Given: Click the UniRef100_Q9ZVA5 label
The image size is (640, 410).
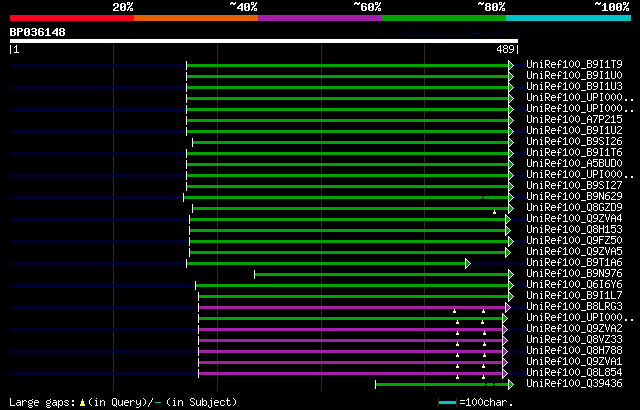Looking at the screenshot, I should (x=574, y=252).
